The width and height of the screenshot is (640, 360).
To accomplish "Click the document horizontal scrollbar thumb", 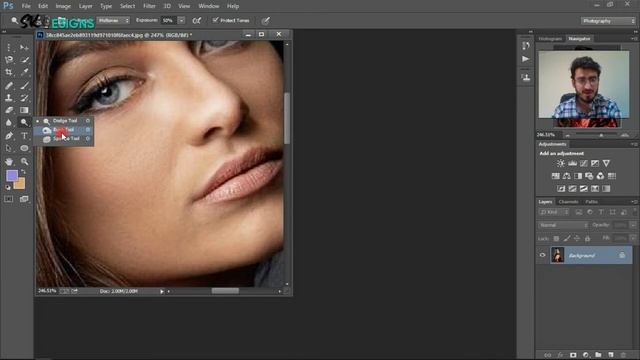I will pyautogui.click(x=225, y=291).
